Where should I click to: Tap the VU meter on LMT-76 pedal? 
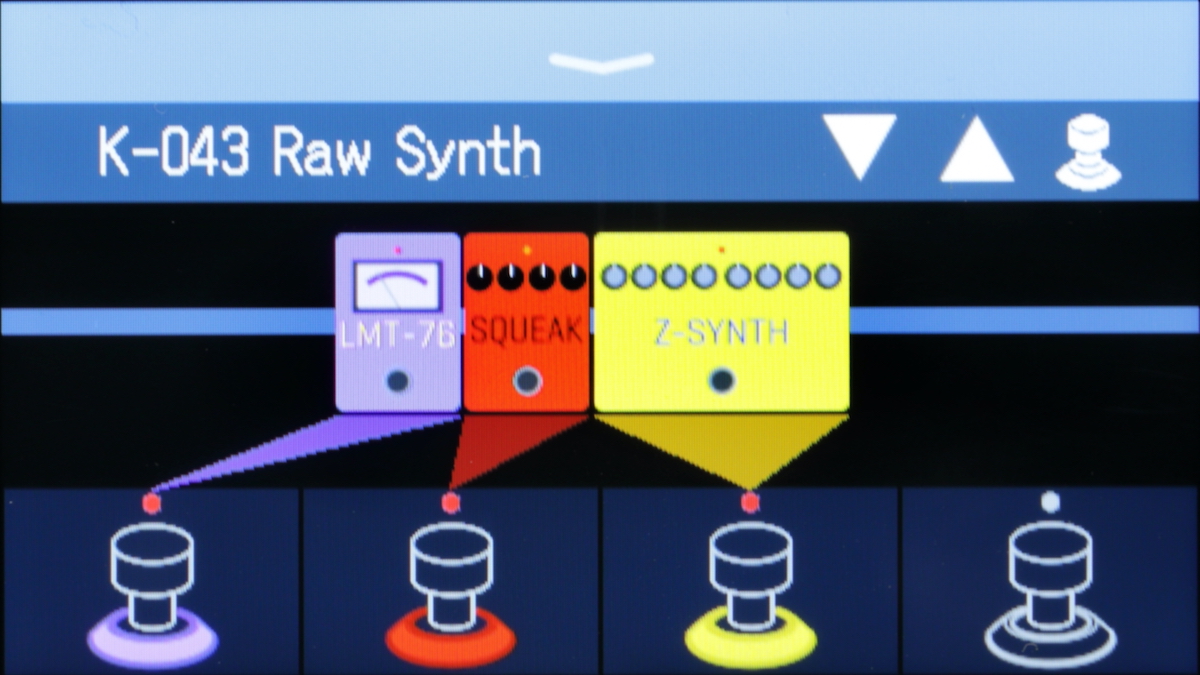[x=398, y=285]
